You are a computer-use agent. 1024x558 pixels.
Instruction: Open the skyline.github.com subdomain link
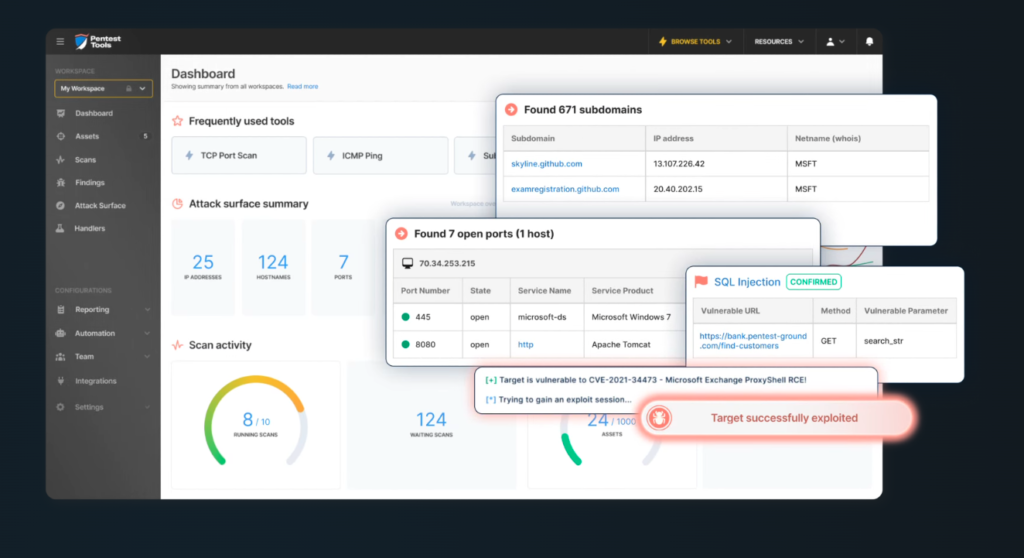547,163
